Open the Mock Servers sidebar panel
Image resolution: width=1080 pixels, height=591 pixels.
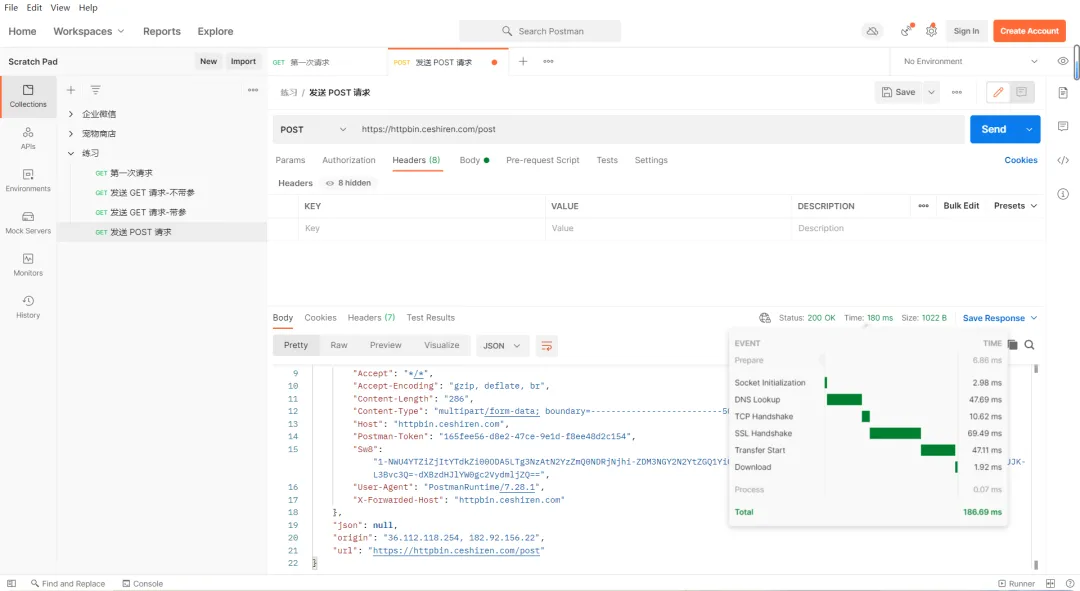pos(28,222)
